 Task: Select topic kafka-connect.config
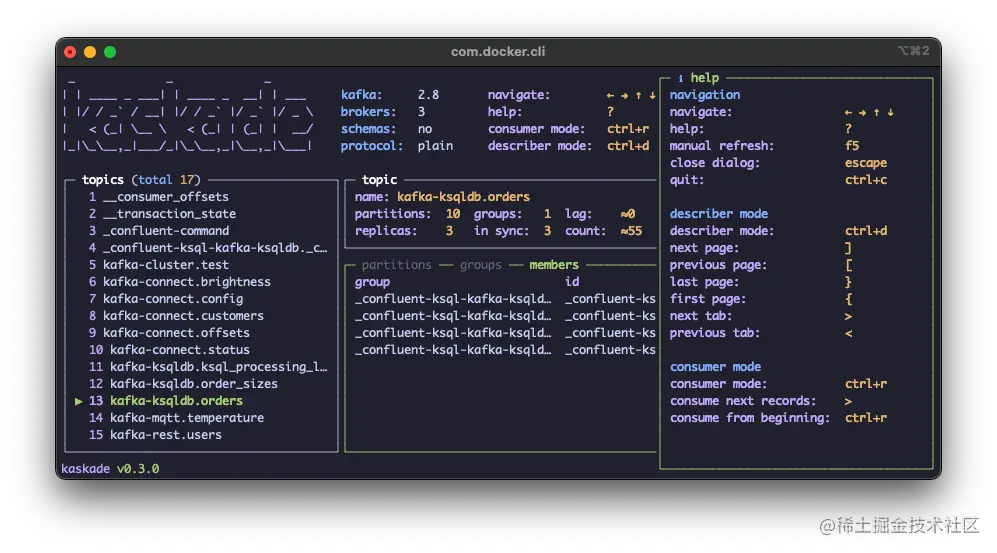[202, 299]
